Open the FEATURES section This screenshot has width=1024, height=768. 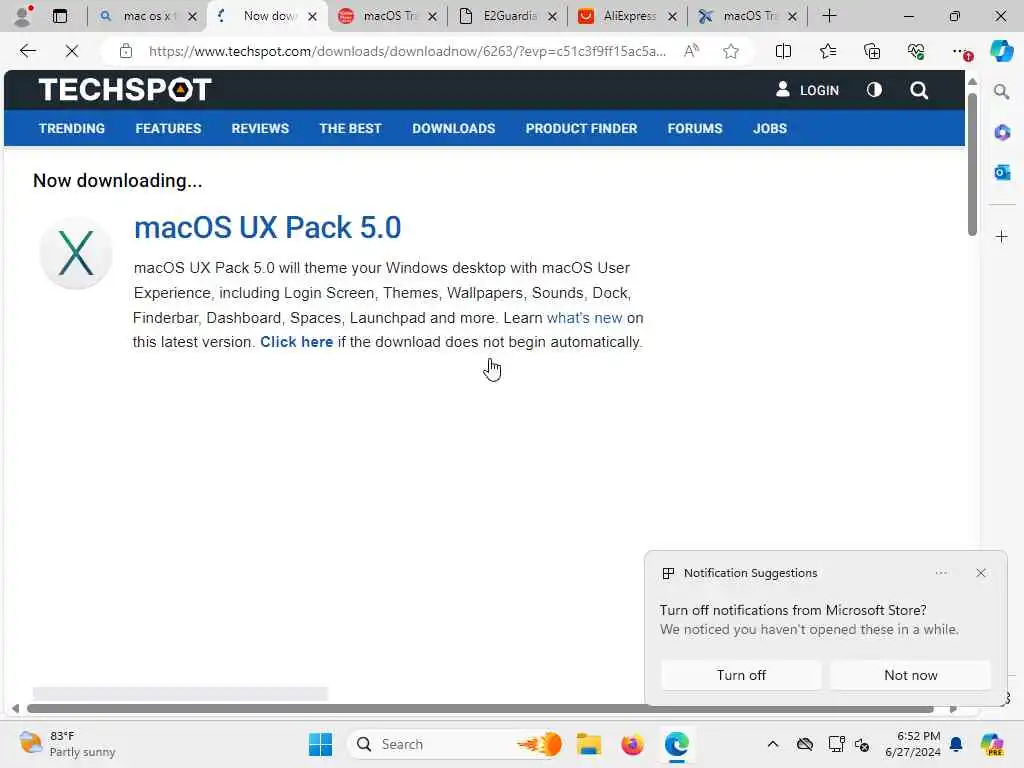(168, 128)
